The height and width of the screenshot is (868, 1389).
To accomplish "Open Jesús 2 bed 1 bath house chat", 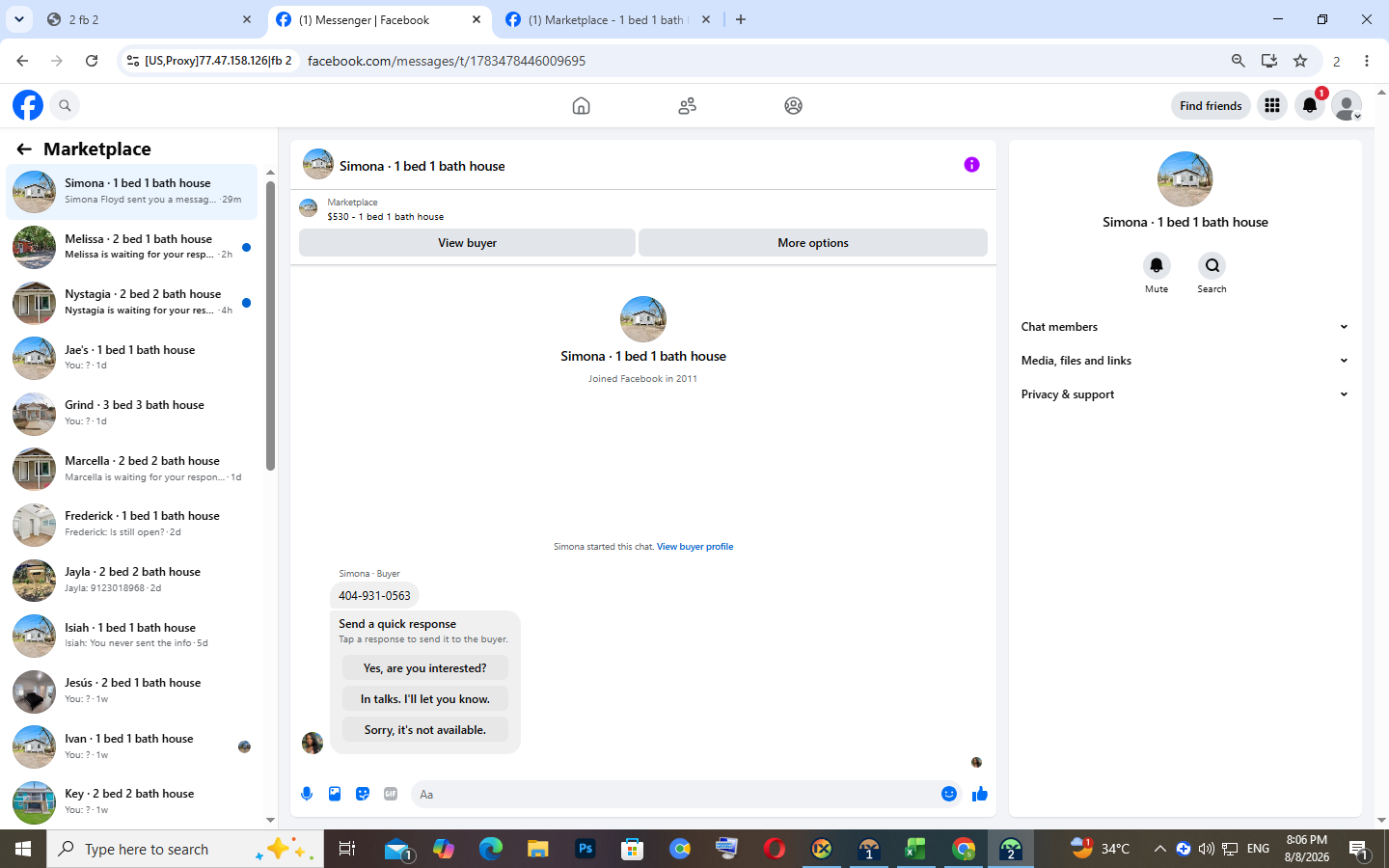I will pyautogui.click(x=133, y=691).
